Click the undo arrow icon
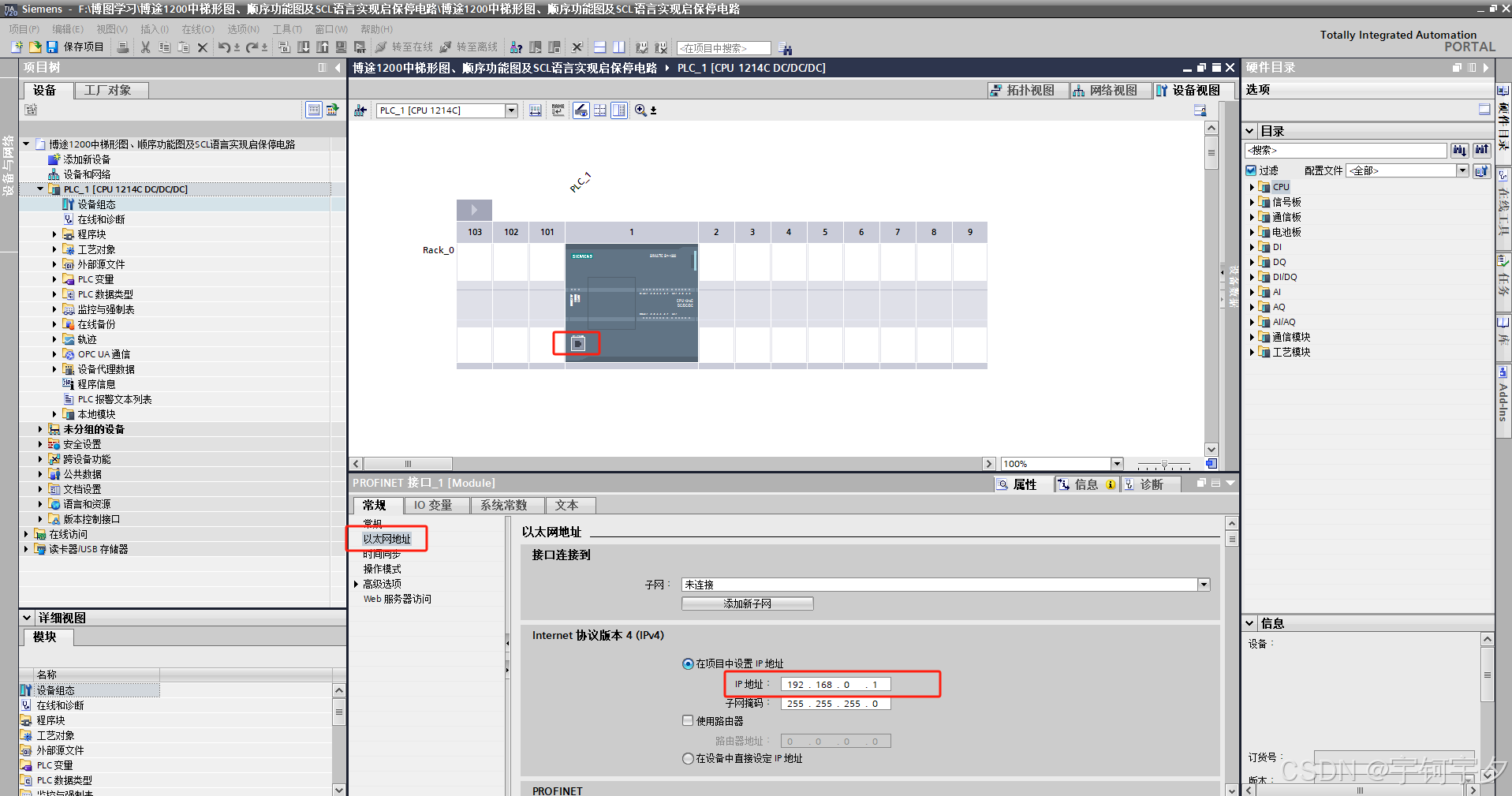 click(x=224, y=47)
